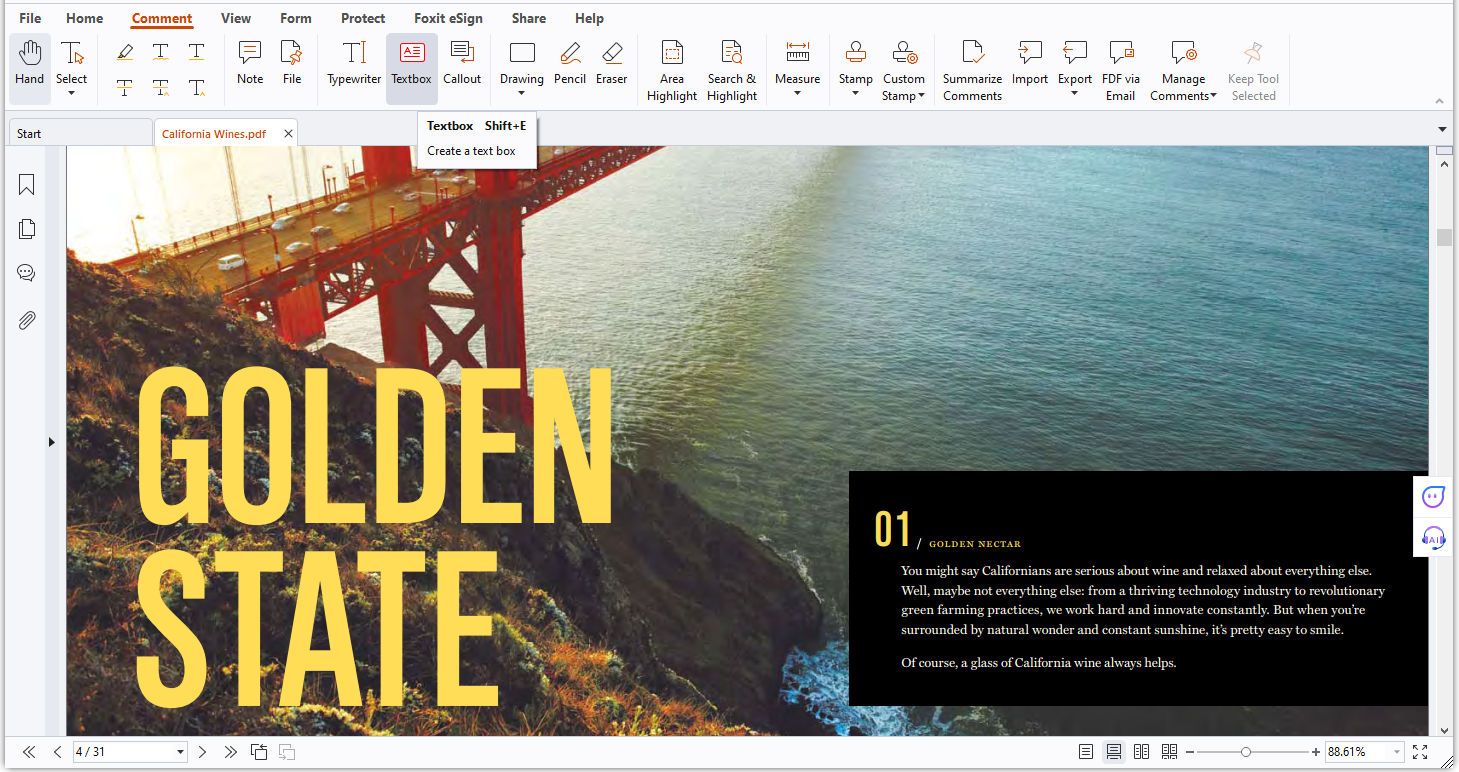Open the page number dropdown

click(180, 751)
